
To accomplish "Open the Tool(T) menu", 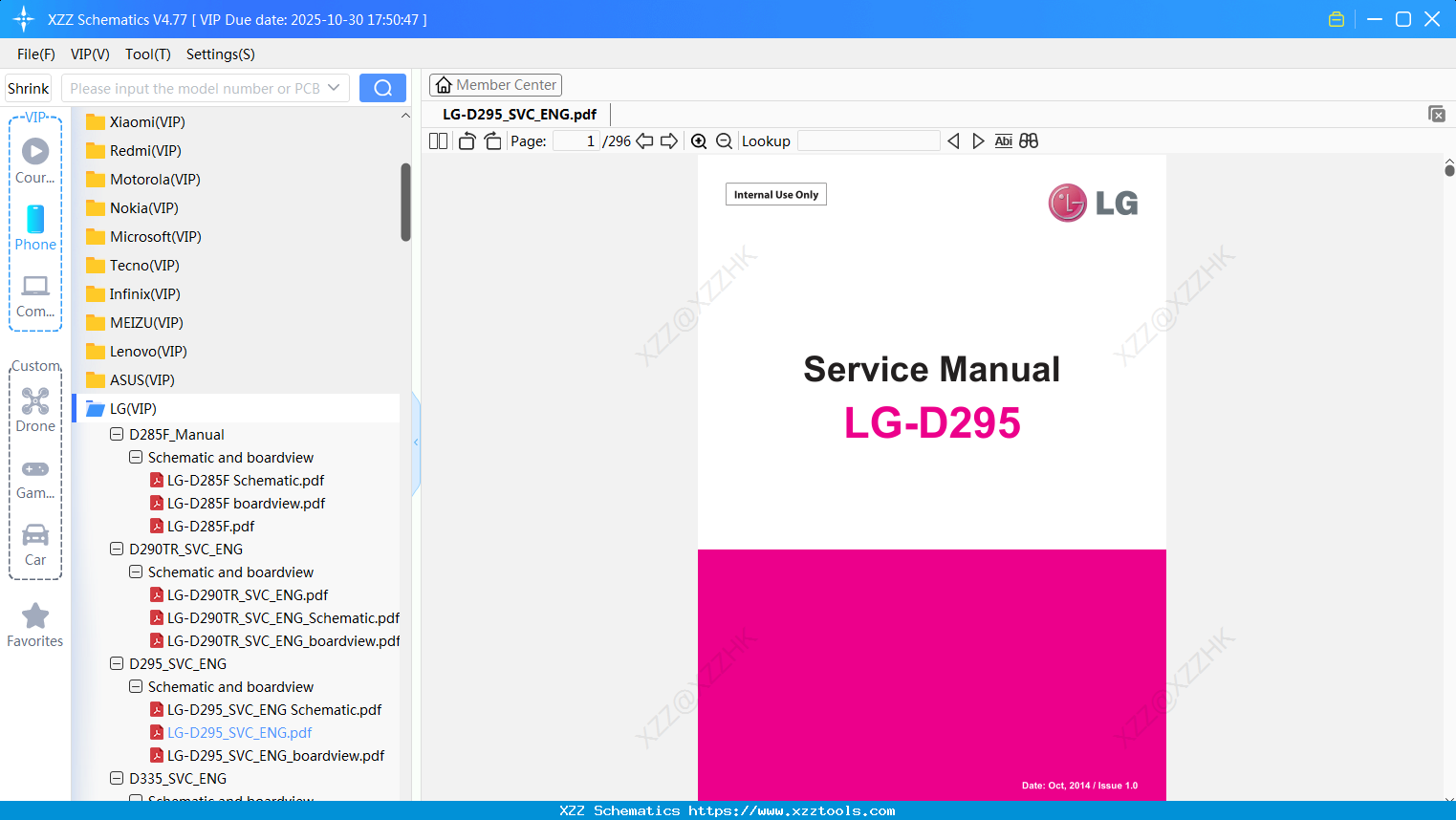I will pyautogui.click(x=147, y=54).
